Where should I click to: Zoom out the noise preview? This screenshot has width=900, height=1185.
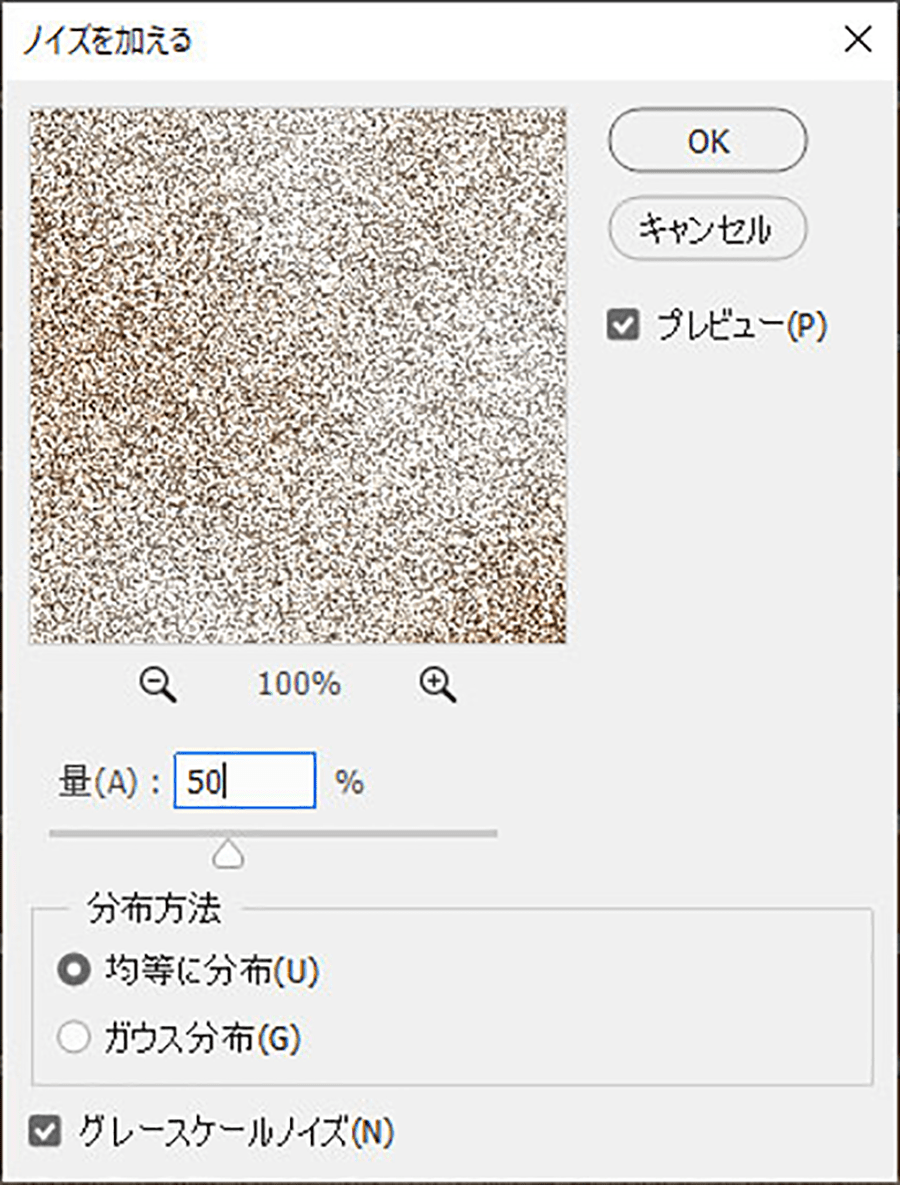coord(158,685)
